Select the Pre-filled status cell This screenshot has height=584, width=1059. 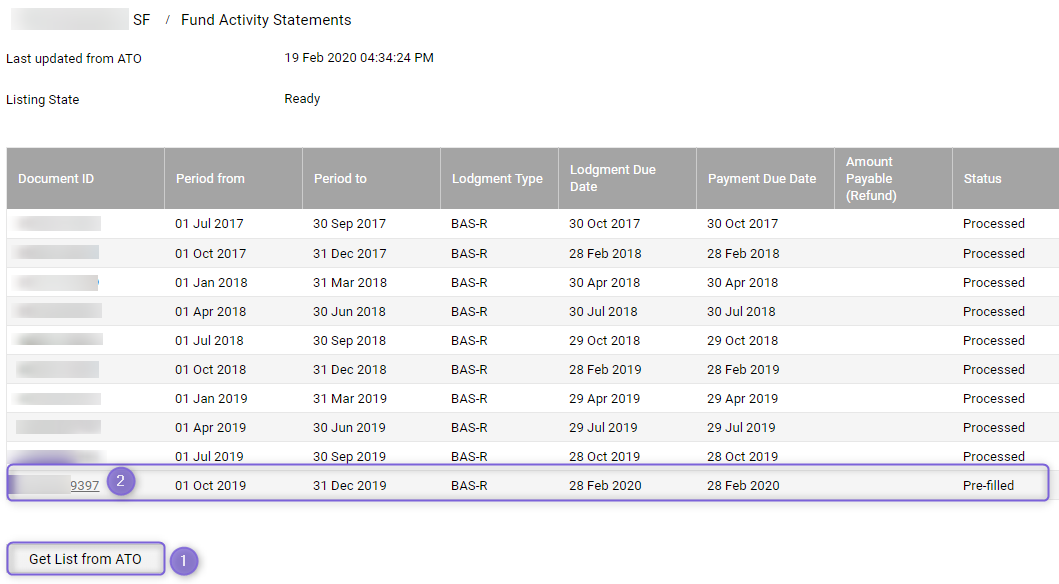pos(988,485)
